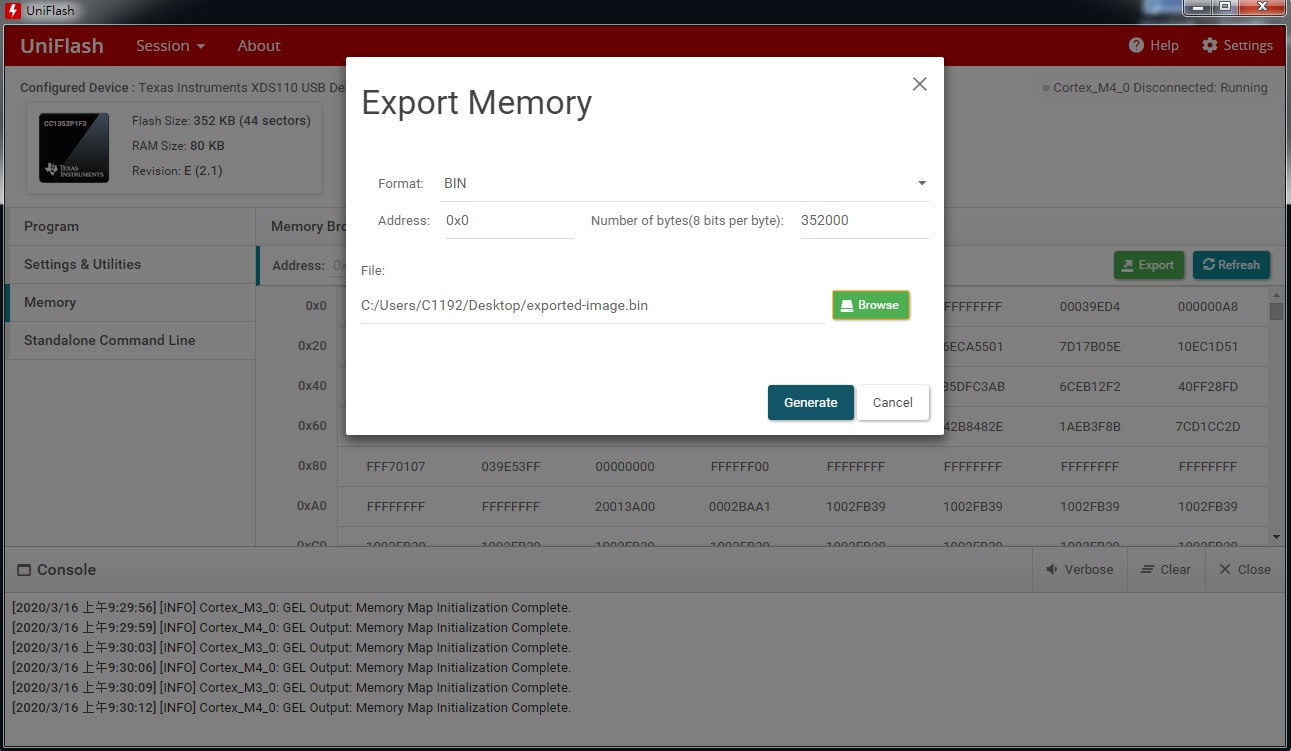Cancel the Export Memory dialog
1291x751 pixels.
892,402
